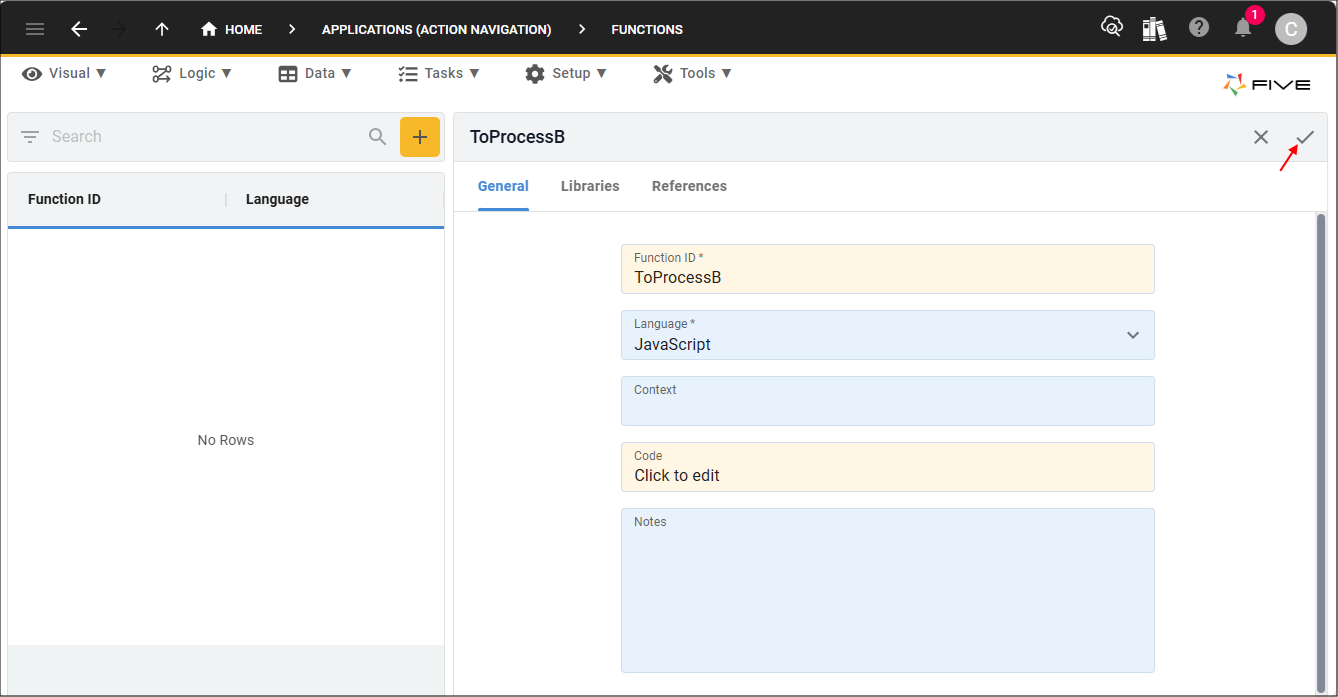
Task: Navigate up with the up arrow icon
Action: (x=162, y=29)
